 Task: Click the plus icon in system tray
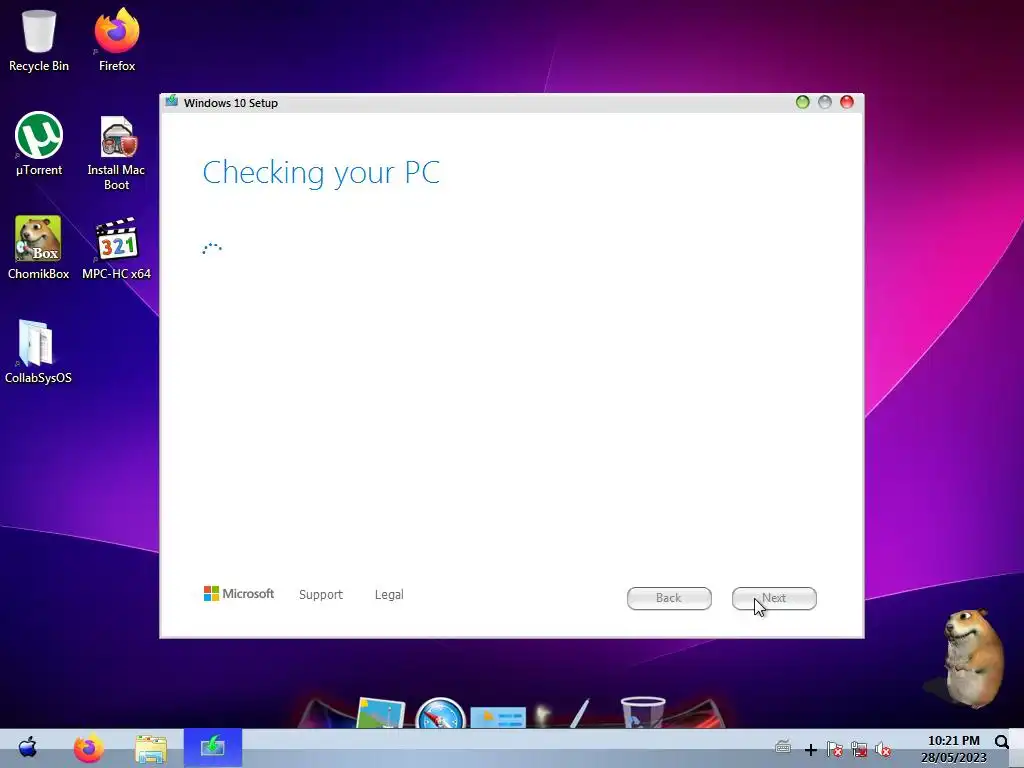coord(810,750)
